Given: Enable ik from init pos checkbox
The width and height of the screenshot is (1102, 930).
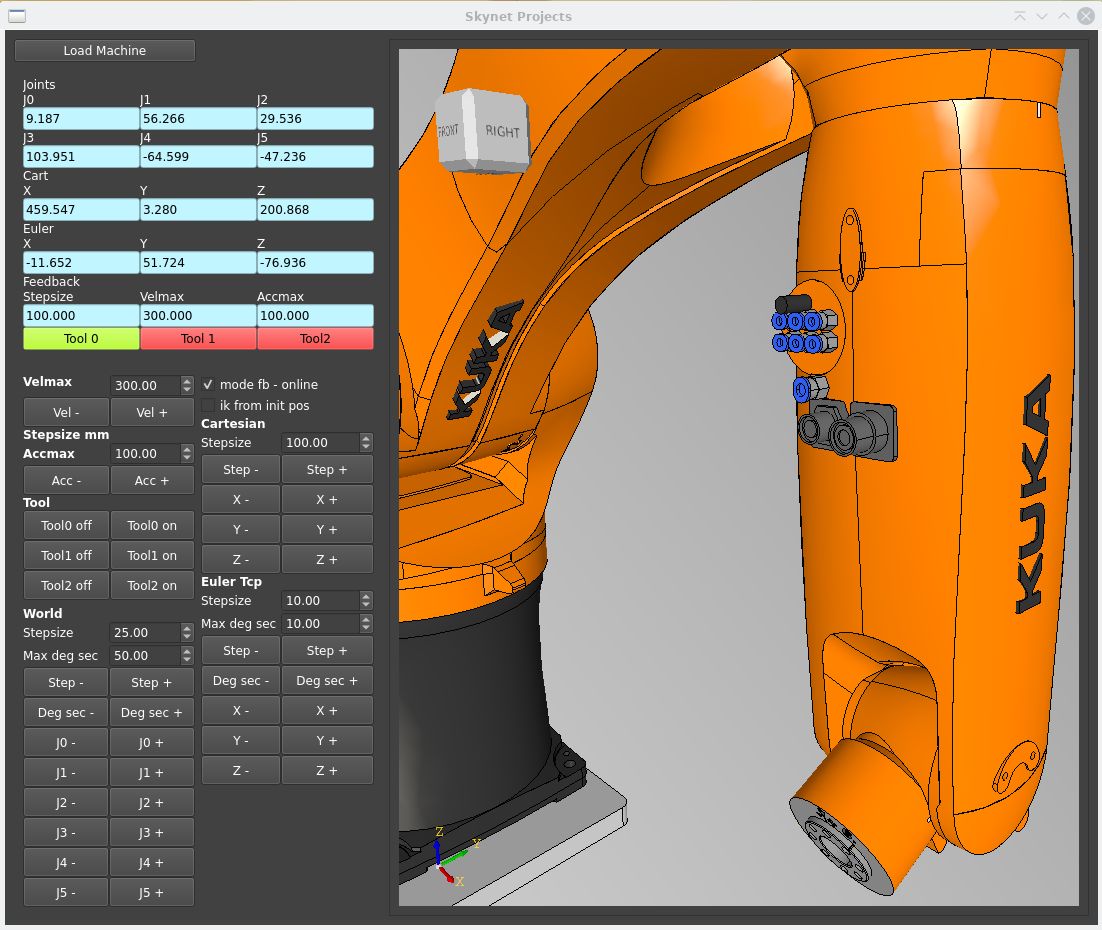Looking at the screenshot, I should tap(208, 406).
